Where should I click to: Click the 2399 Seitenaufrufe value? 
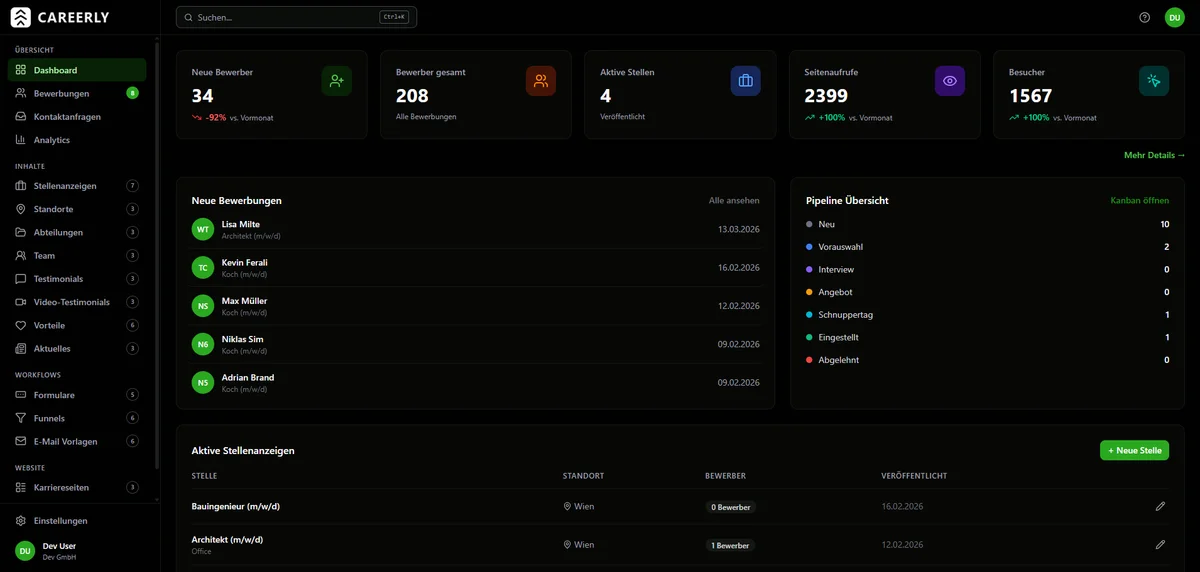click(x=826, y=96)
